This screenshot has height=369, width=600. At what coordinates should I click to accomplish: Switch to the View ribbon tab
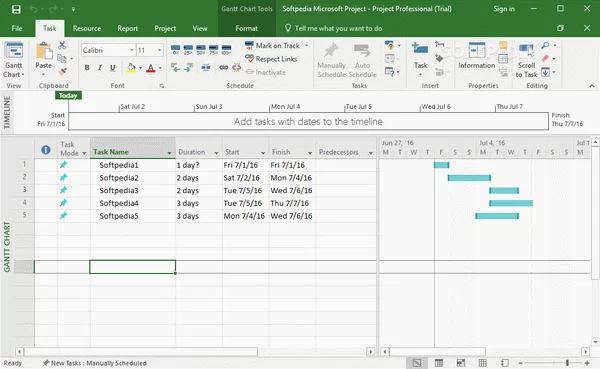point(200,28)
